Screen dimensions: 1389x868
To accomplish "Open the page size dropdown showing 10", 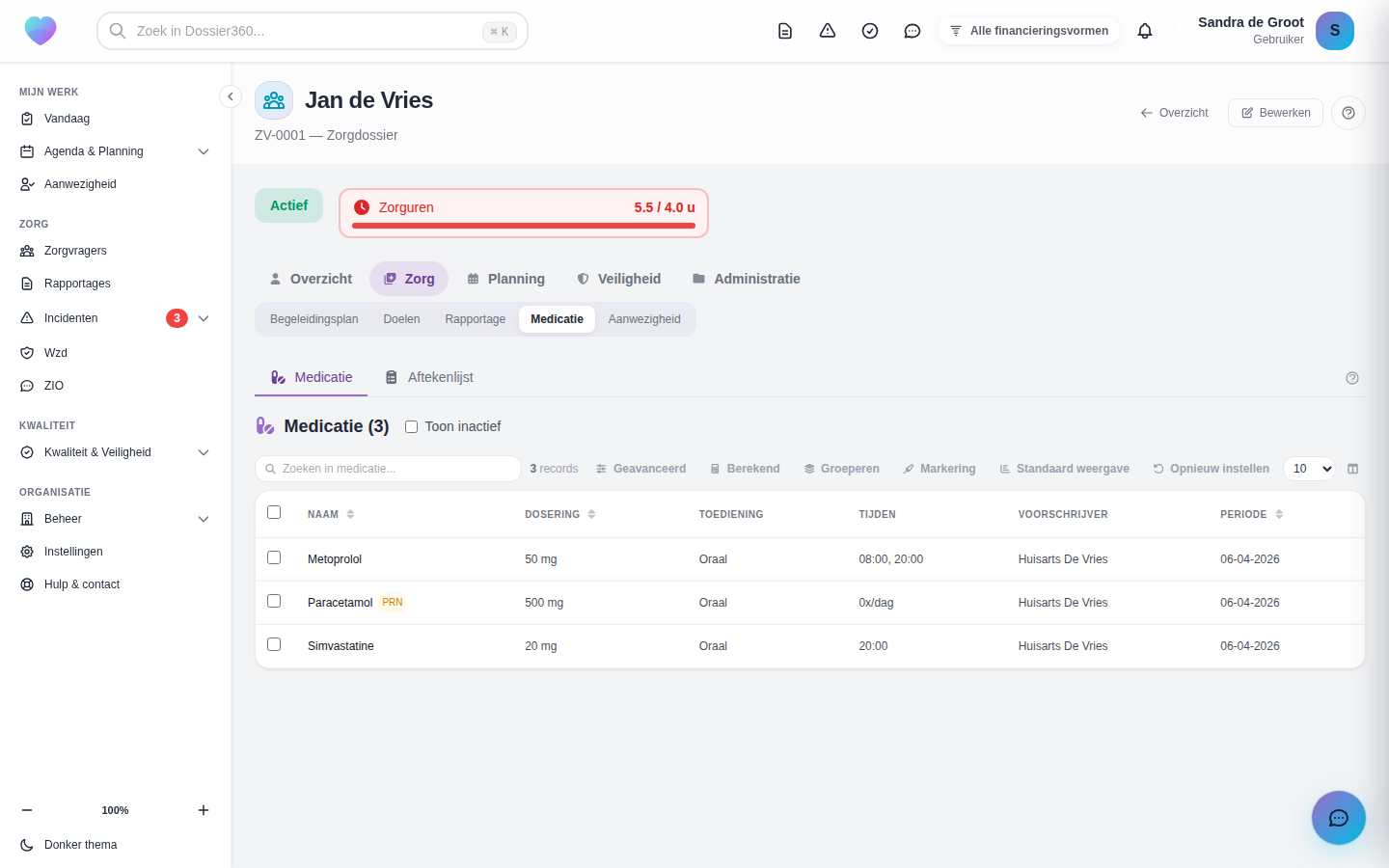I will [x=1309, y=469].
